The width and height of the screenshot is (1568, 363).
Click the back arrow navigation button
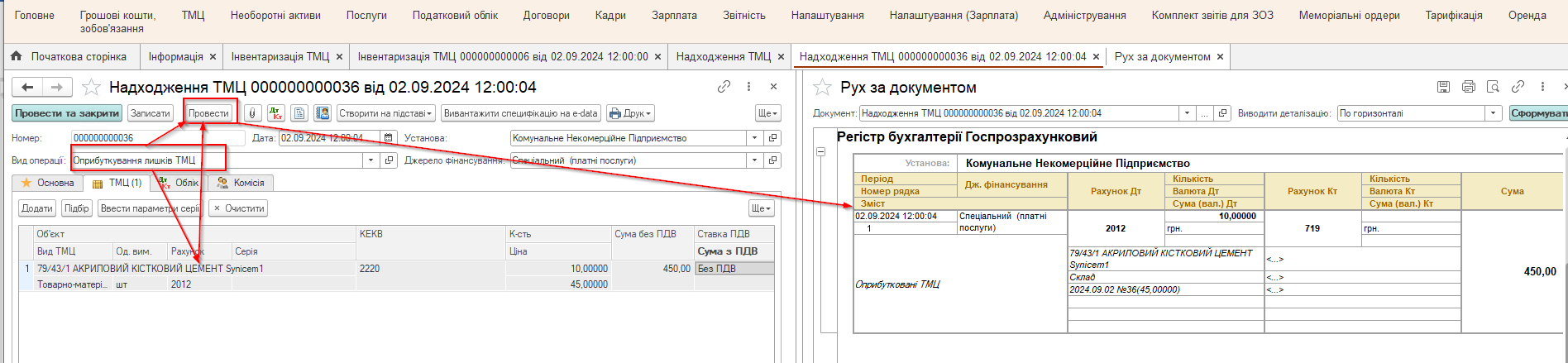[x=28, y=87]
